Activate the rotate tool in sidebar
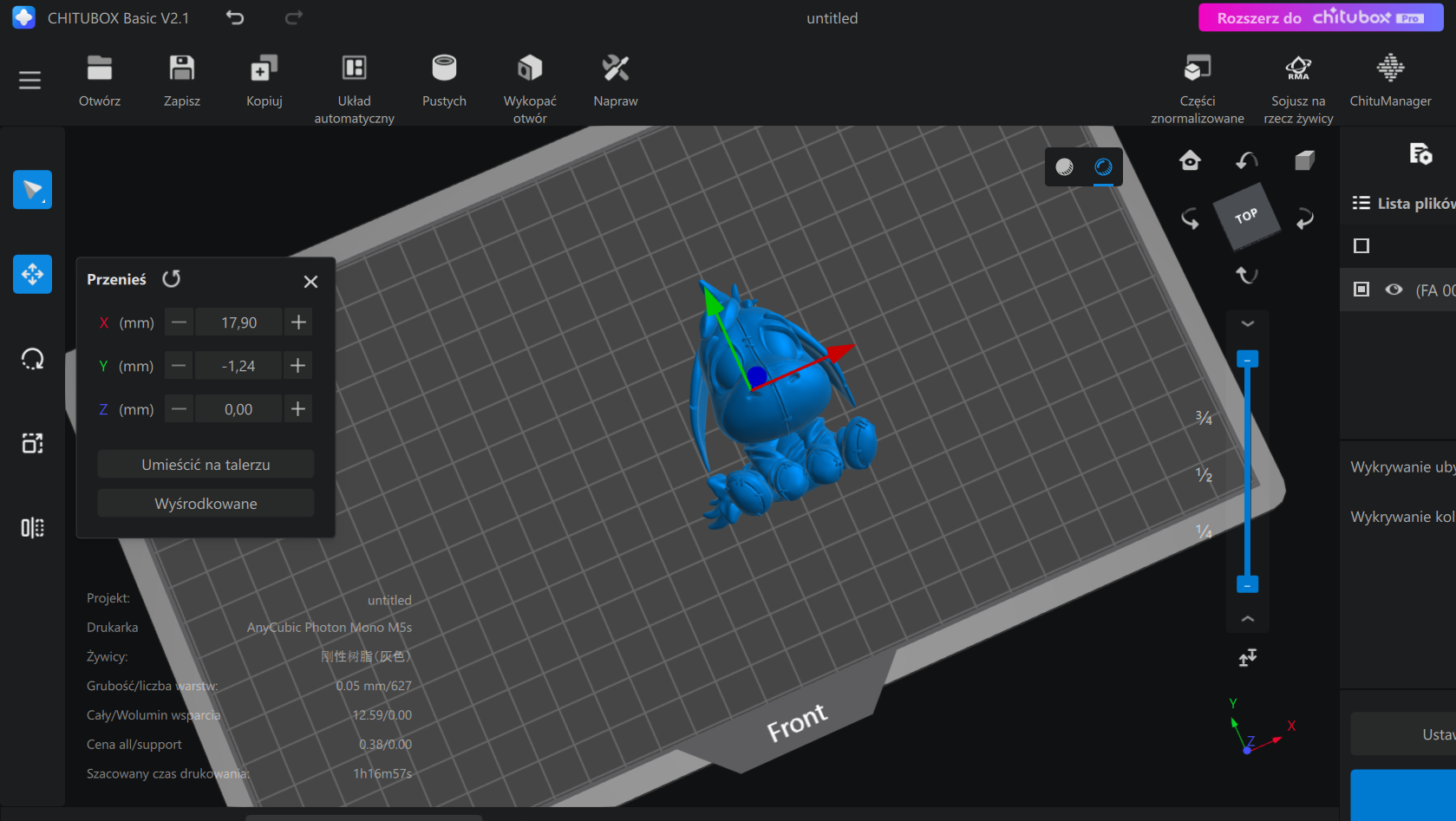1456x821 pixels. click(x=32, y=359)
